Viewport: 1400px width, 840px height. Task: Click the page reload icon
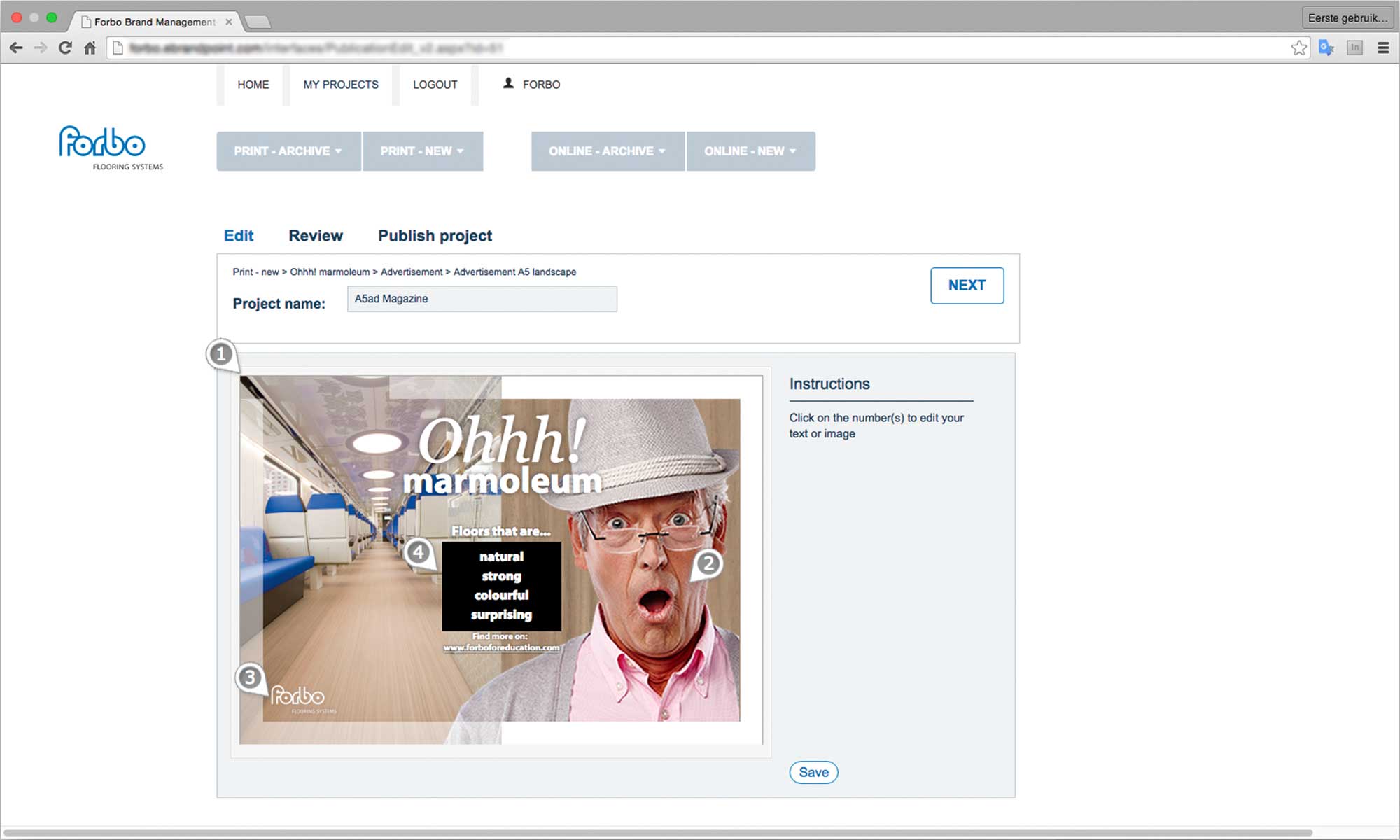click(64, 48)
